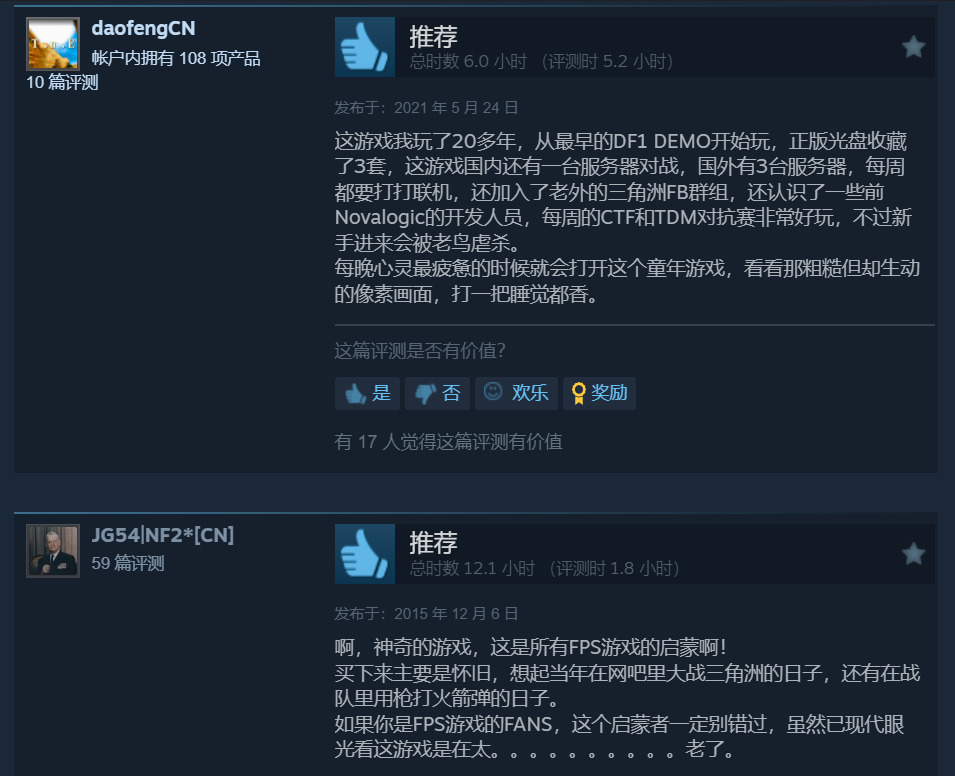View daofengCN's 108 owned products
The image size is (955, 776).
pos(176,58)
